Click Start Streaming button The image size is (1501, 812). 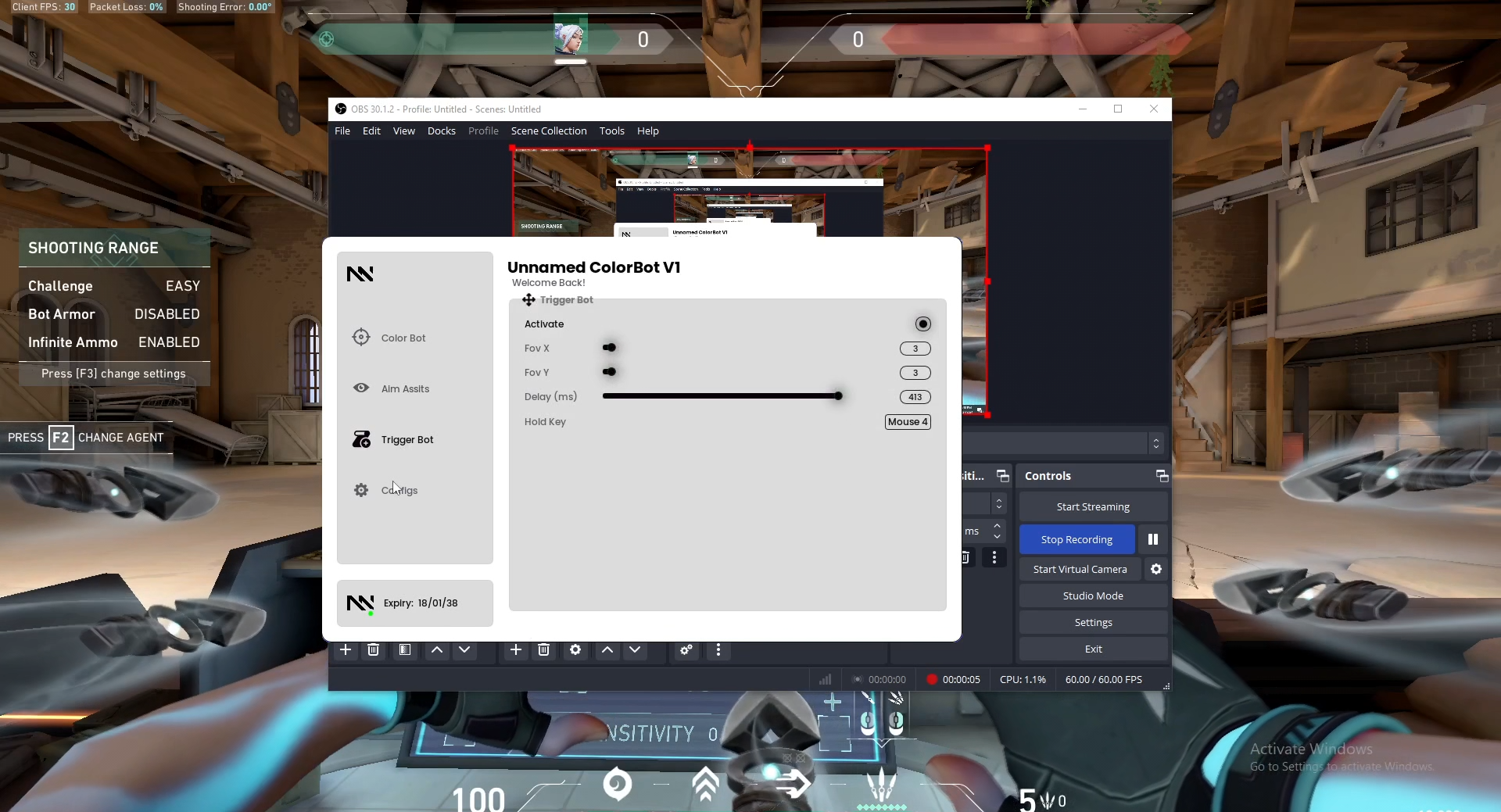pos(1093,506)
